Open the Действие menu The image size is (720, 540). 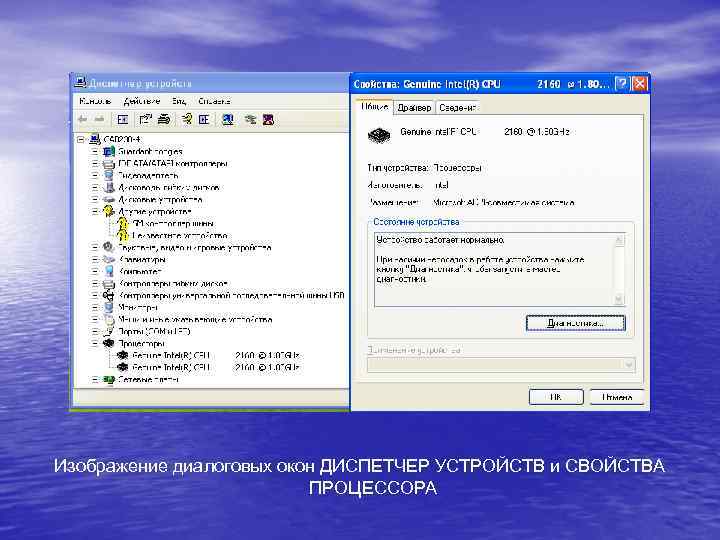(141, 101)
